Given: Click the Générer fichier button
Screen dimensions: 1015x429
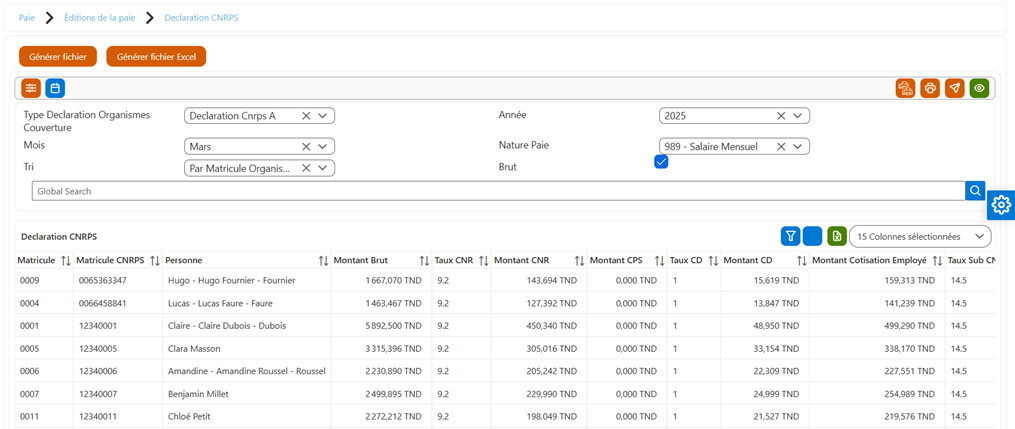Looking at the screenshot, I should click(x=58, y=56).
